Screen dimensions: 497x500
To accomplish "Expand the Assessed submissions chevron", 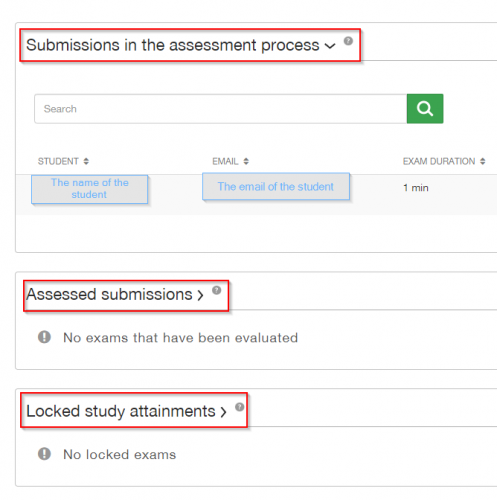I will pyautogui.click(x=200, y=295).
